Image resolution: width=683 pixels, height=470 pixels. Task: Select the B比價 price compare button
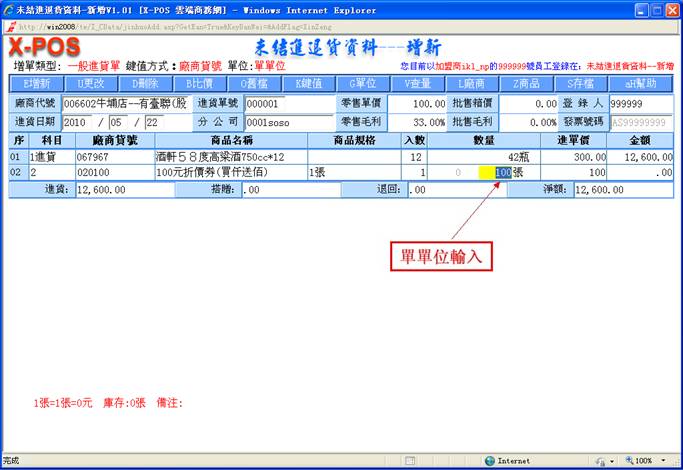[200, 84]
